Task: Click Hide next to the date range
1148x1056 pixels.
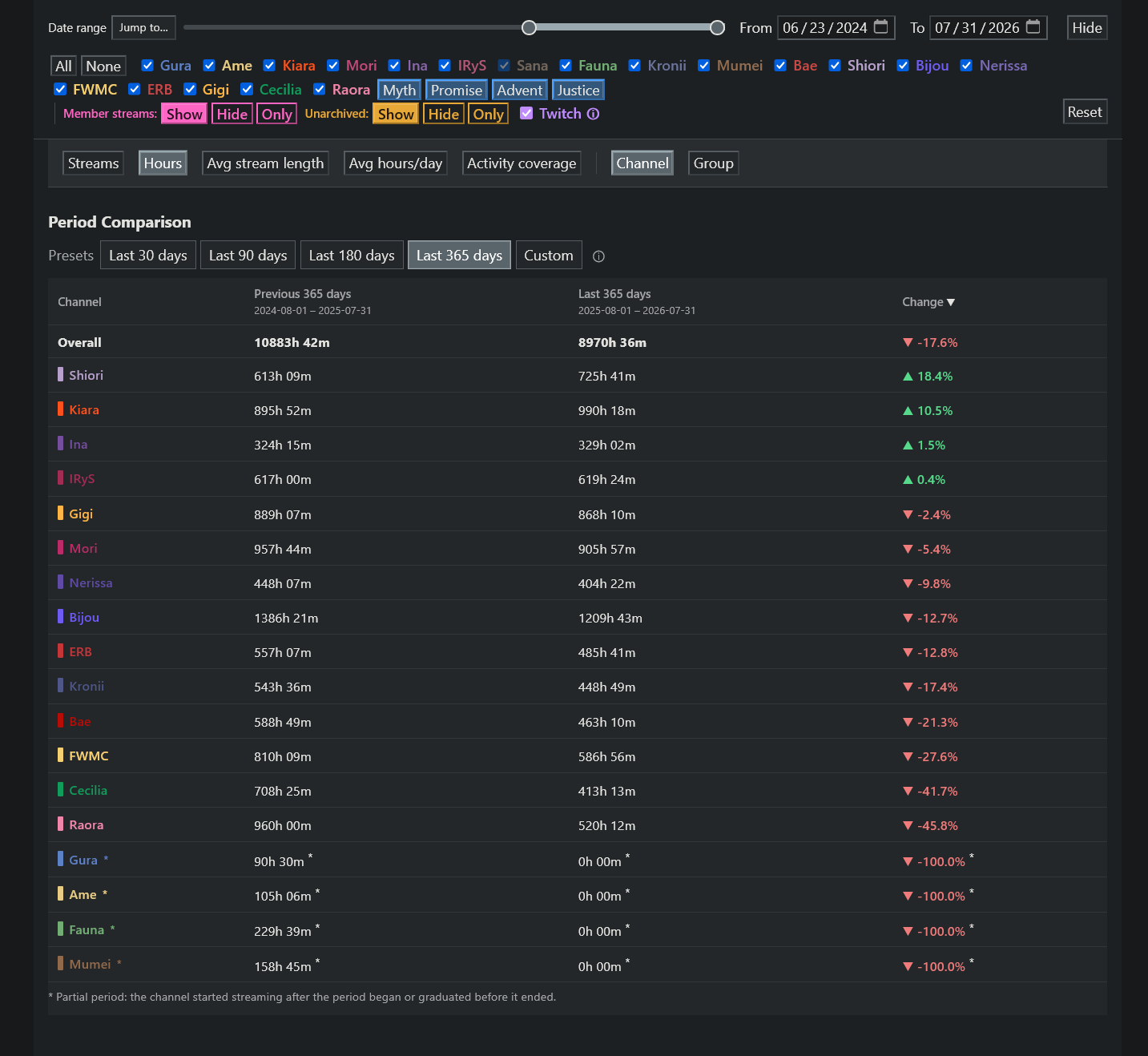Action: [x=1087, y=28]
